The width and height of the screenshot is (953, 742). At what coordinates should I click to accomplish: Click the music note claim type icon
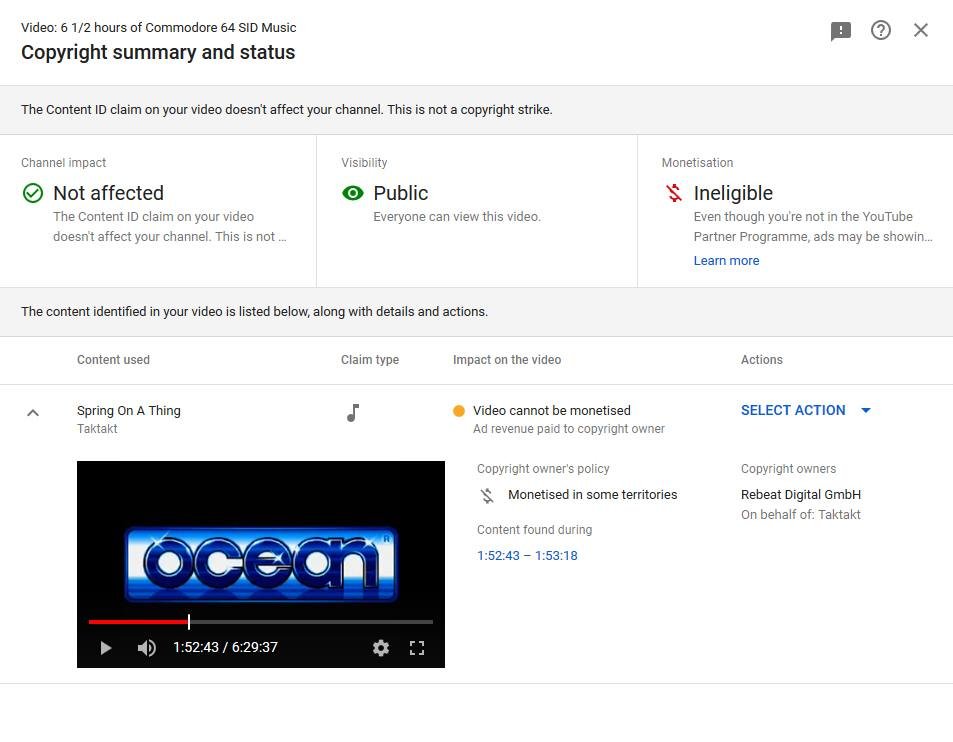353,412
